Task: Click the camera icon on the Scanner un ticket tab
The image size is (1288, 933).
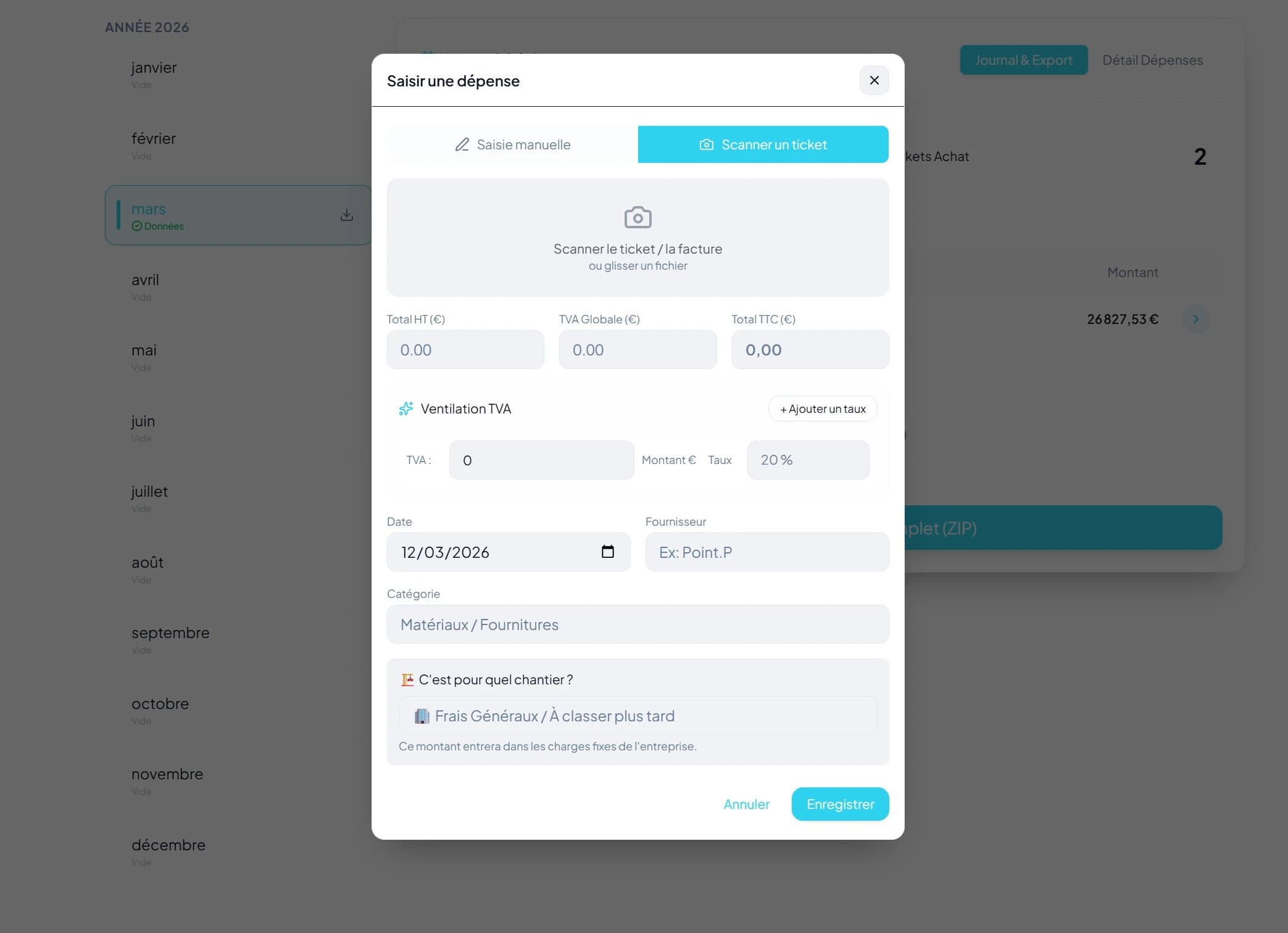Action: click(x=705, y=144)
